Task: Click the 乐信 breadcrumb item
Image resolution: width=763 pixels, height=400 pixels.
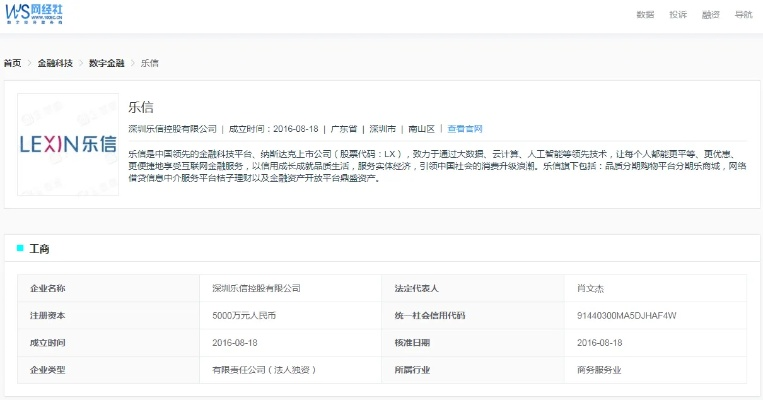Action: click(149, 63)
